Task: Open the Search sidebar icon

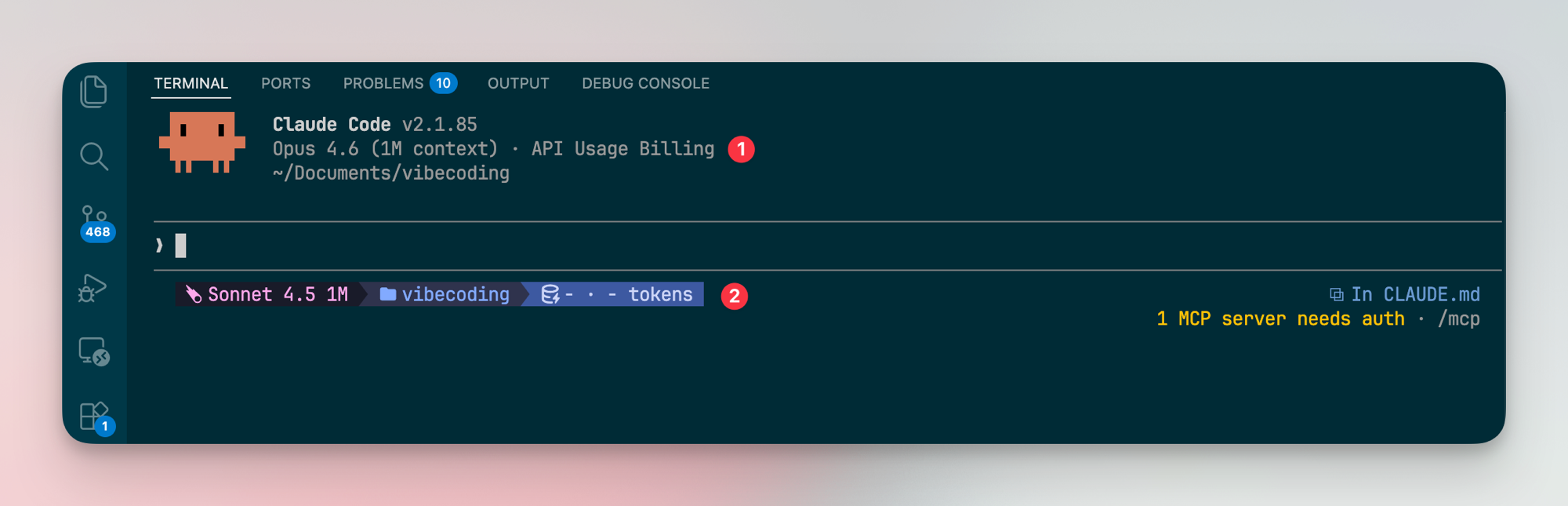Action: point(94,156)
